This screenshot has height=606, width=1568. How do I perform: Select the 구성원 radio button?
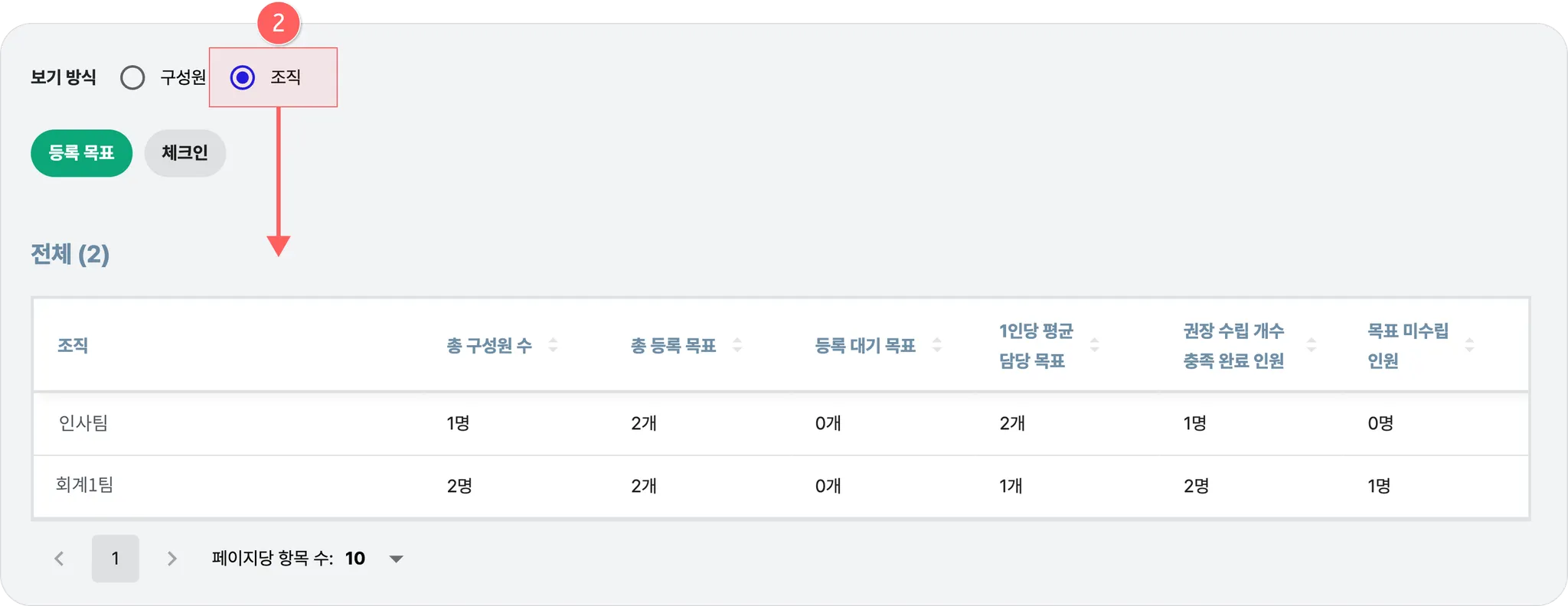pyautogui.click(x=132, y=77)
